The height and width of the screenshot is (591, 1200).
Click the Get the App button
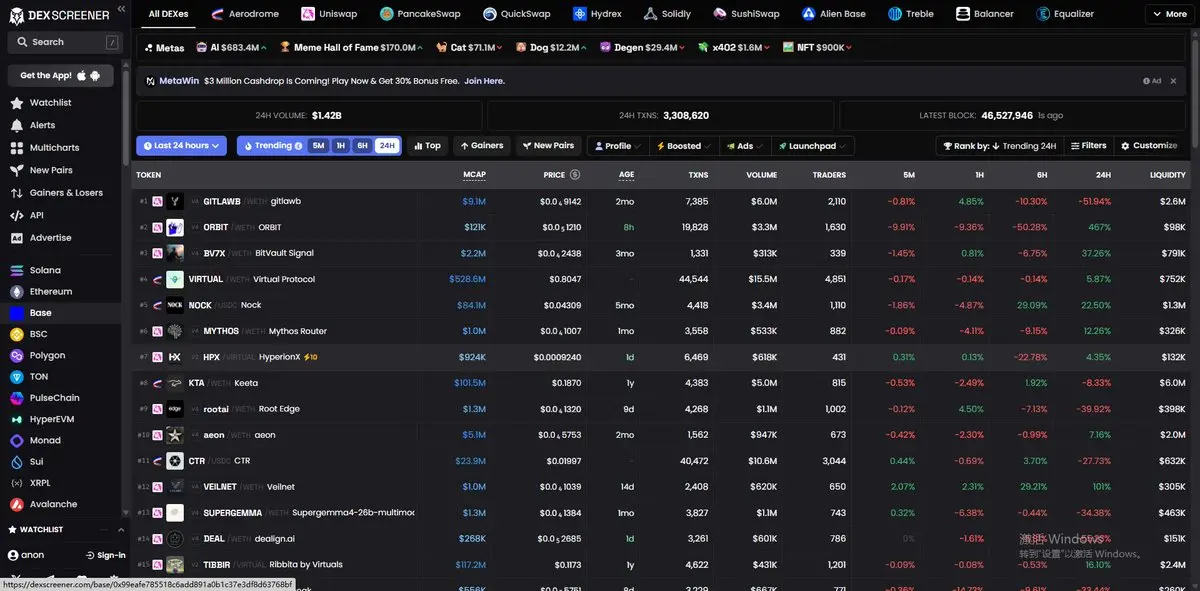point(60,75)
